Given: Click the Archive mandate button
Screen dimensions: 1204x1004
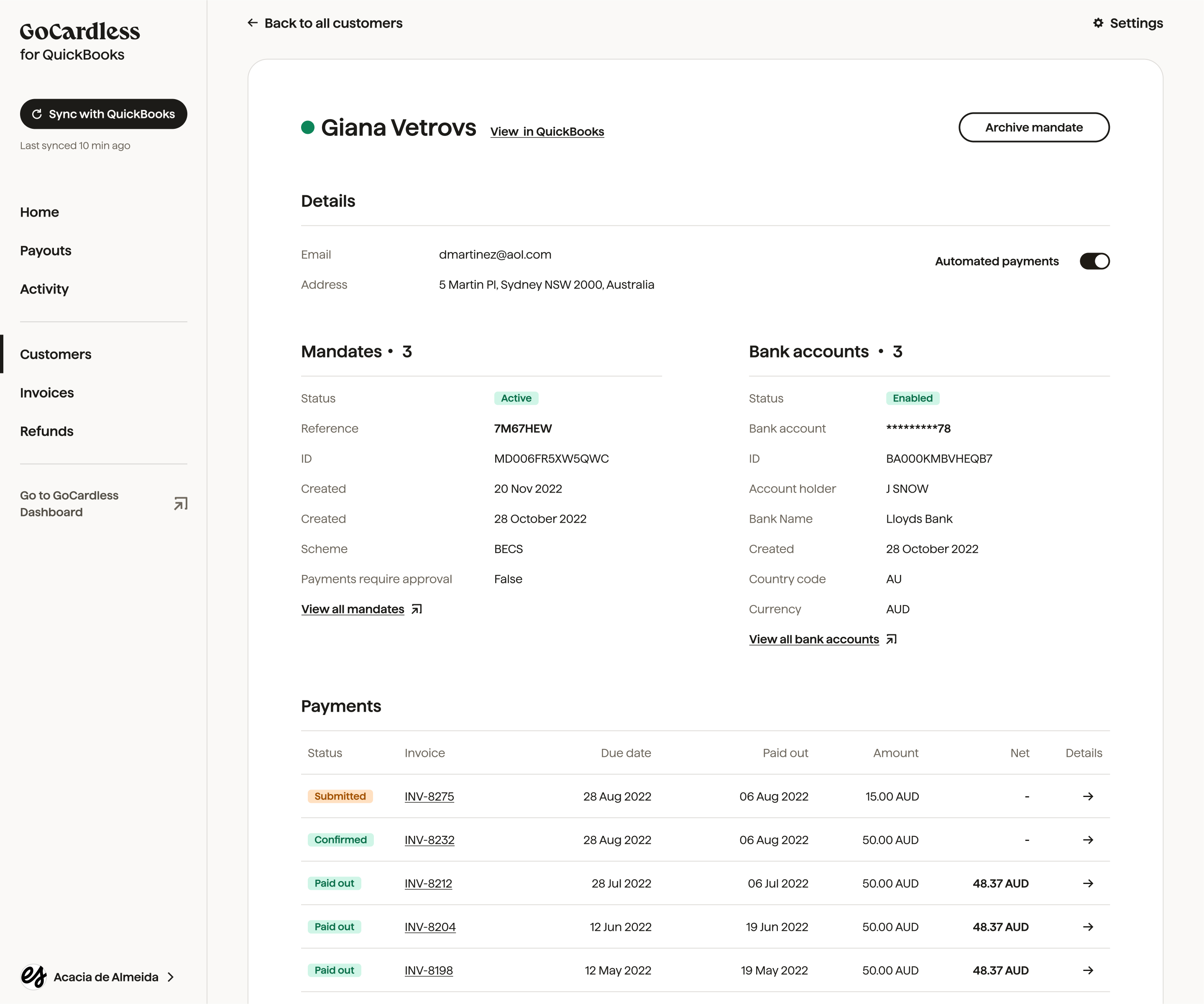Looking at the screenshot, I should coord(1034,127).
